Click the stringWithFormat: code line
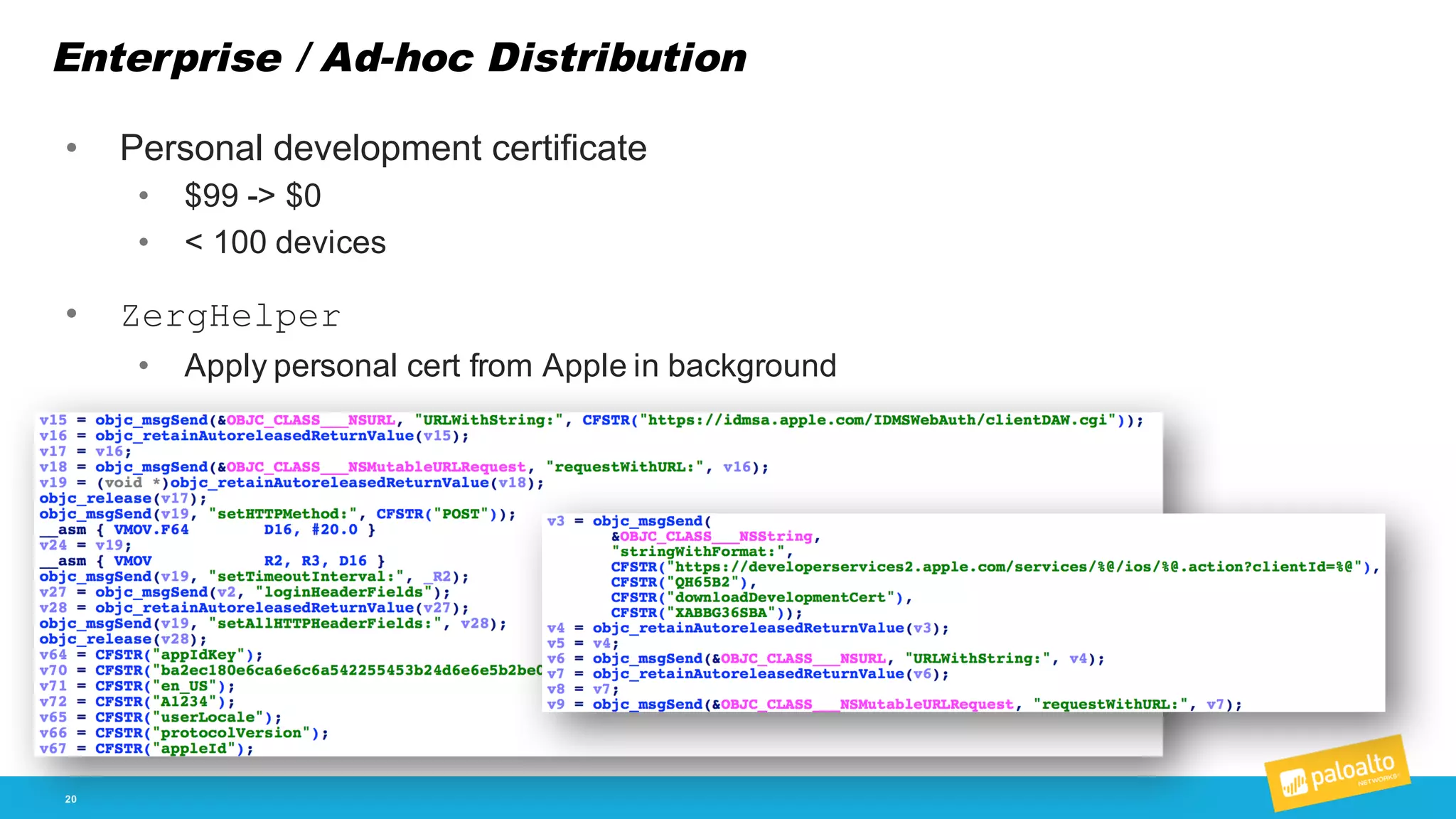 coord(702,552)
